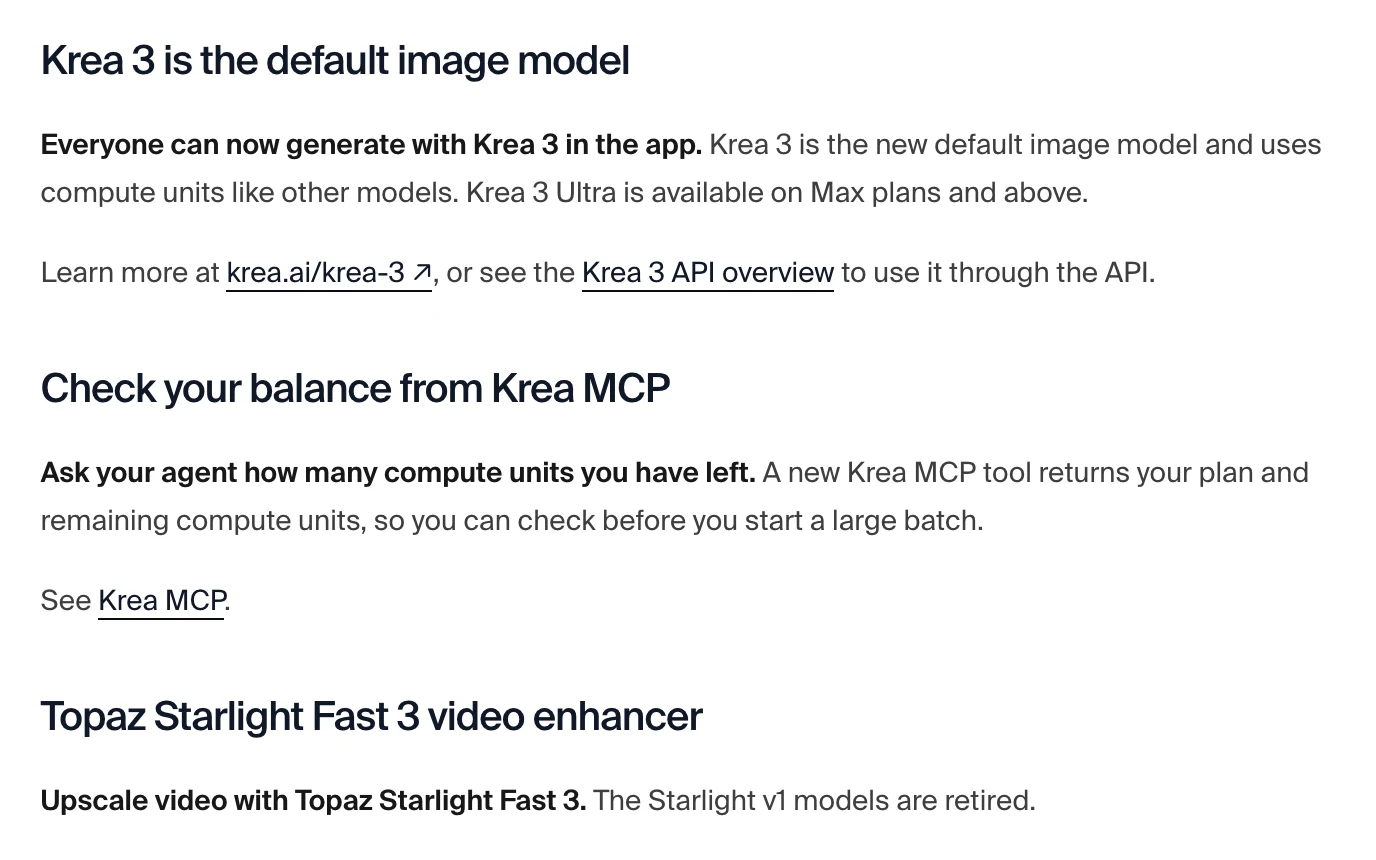This screenshot has width=1376, height=860.
Task: Open the krea.ai/krea-3 link
Action: (329, 272)
